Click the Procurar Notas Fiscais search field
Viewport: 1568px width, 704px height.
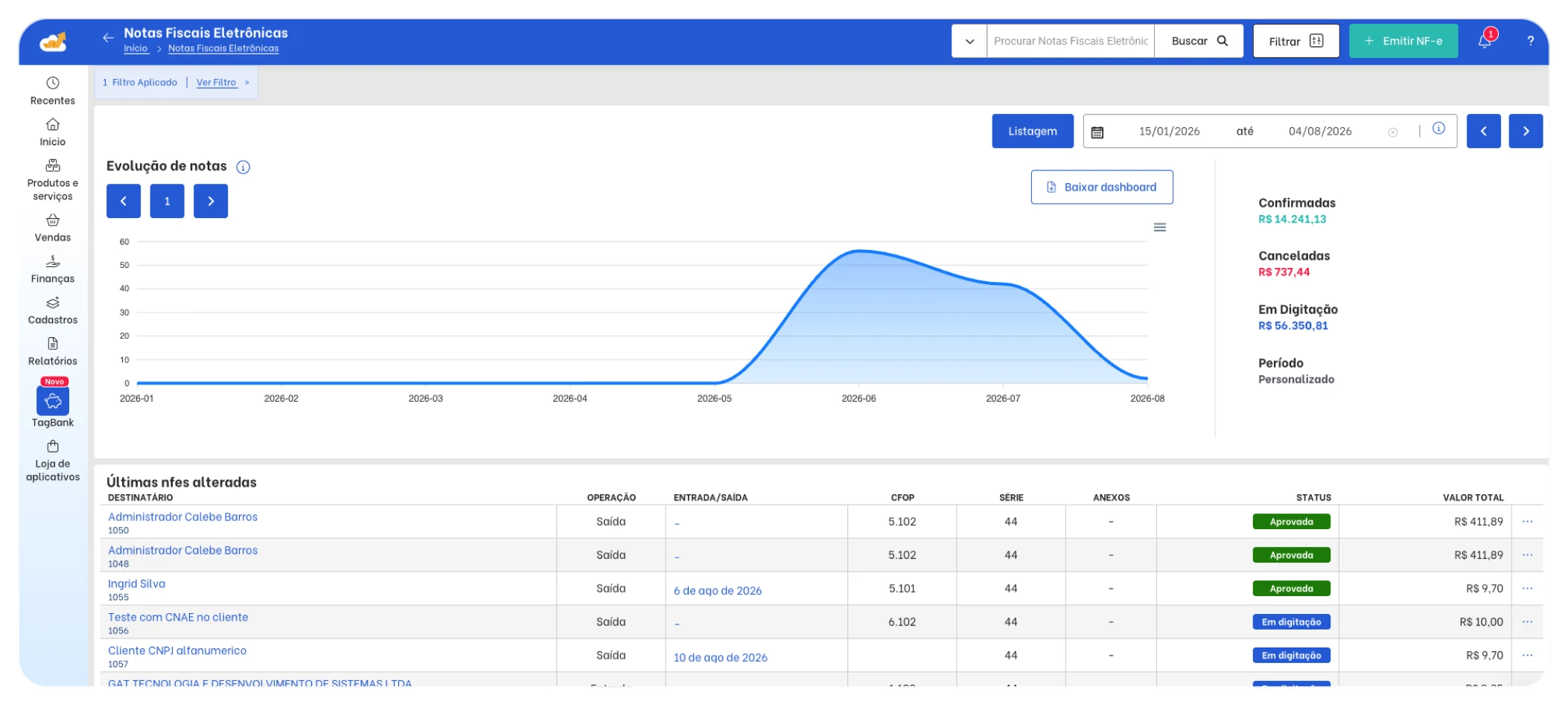(x=1071, y=41)
